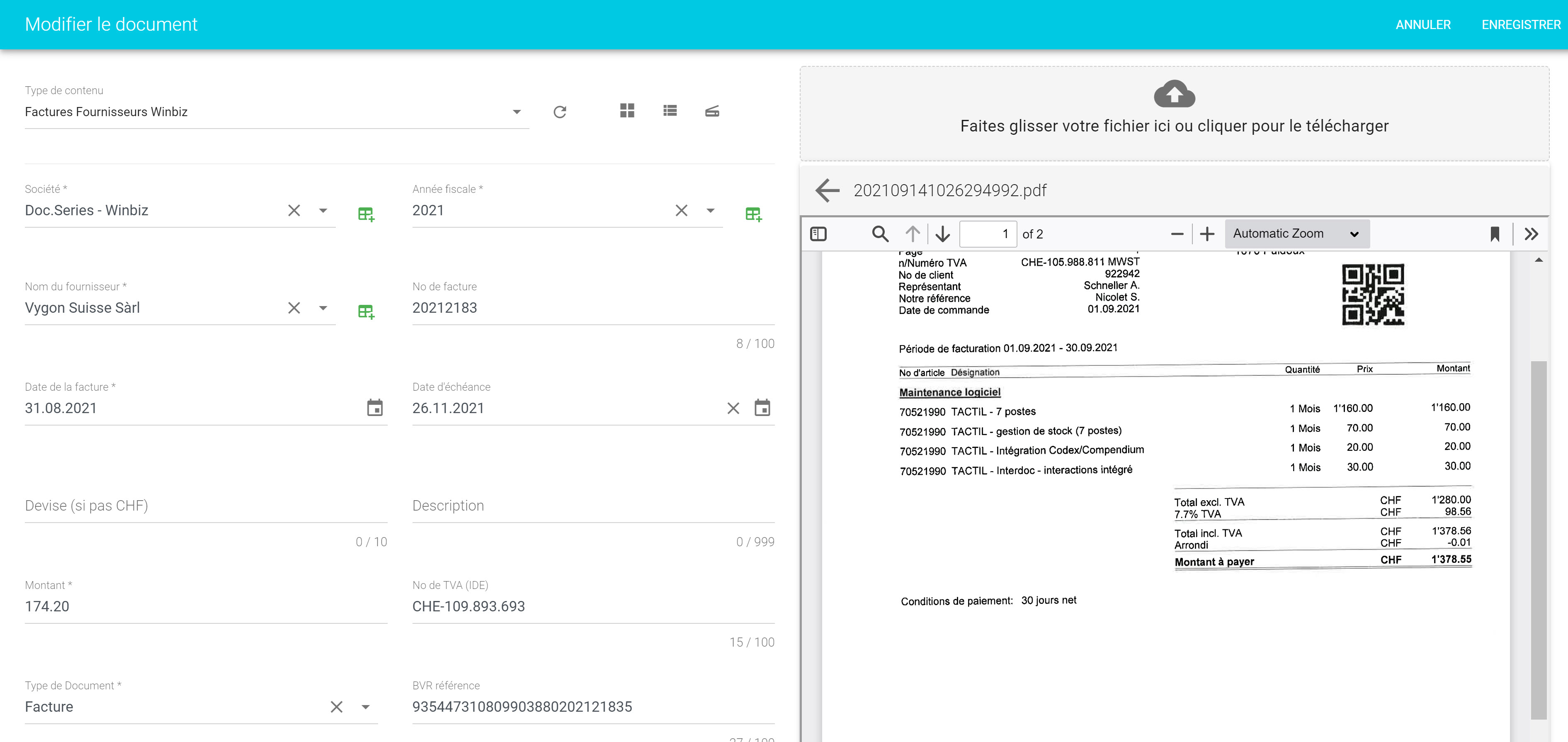The width and height of the screenshot is (1568, 742).
Task: Switch to list layout view icon
Action: (670, 111)
